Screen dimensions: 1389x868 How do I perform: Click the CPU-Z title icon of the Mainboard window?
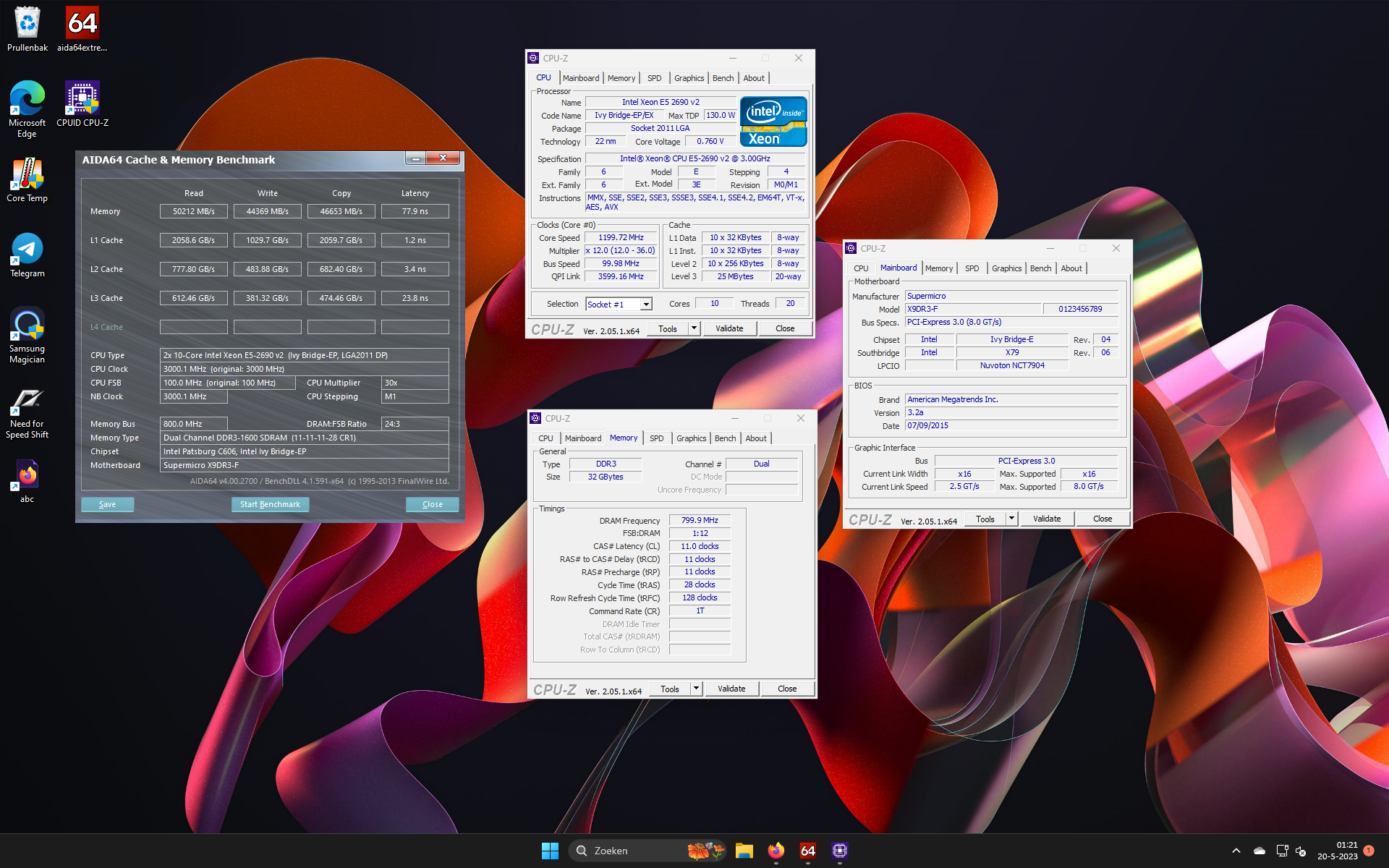pyautogui.click(x=851, y=248)
